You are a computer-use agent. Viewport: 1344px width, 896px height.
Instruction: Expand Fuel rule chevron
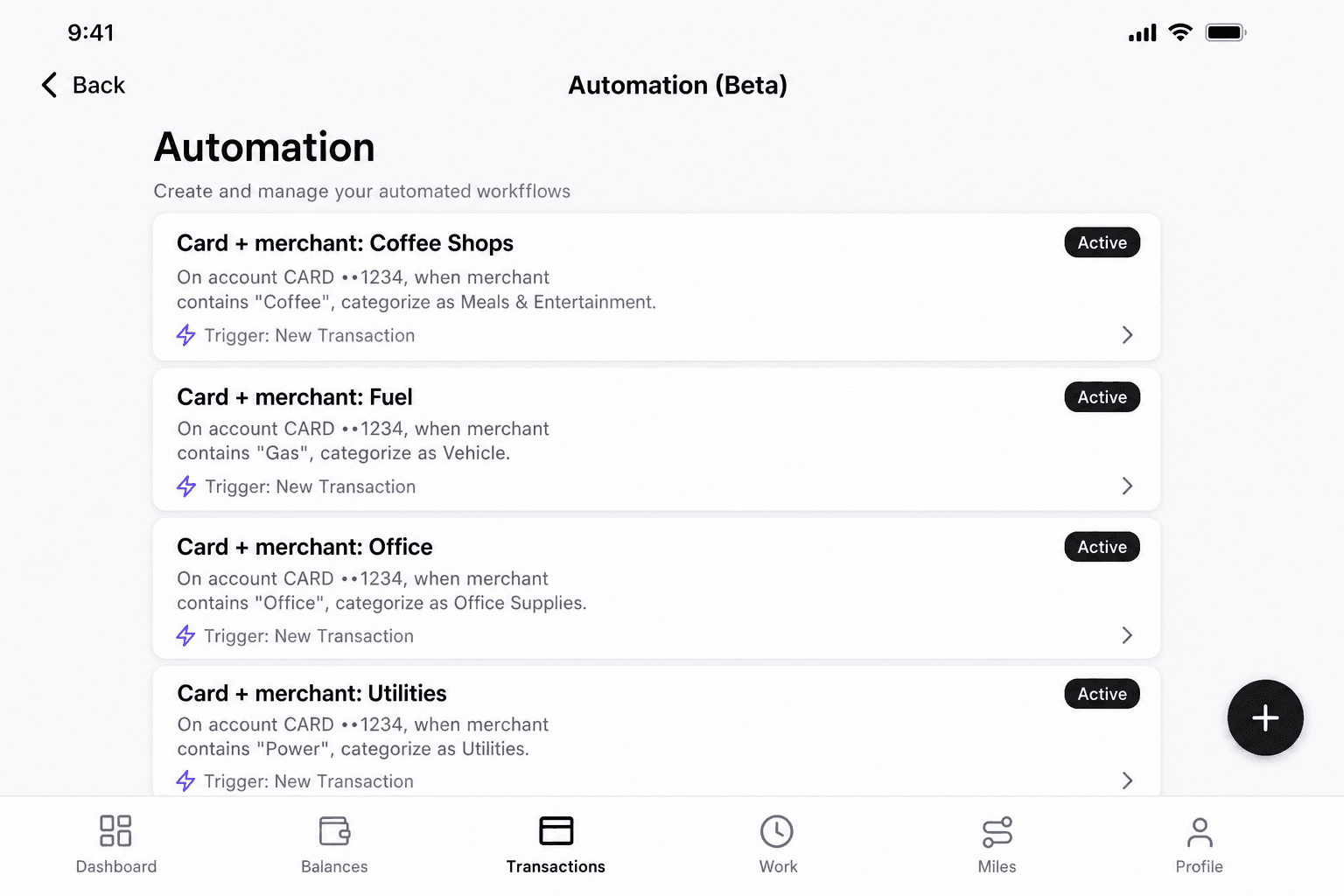click(x=1127, y=486)
